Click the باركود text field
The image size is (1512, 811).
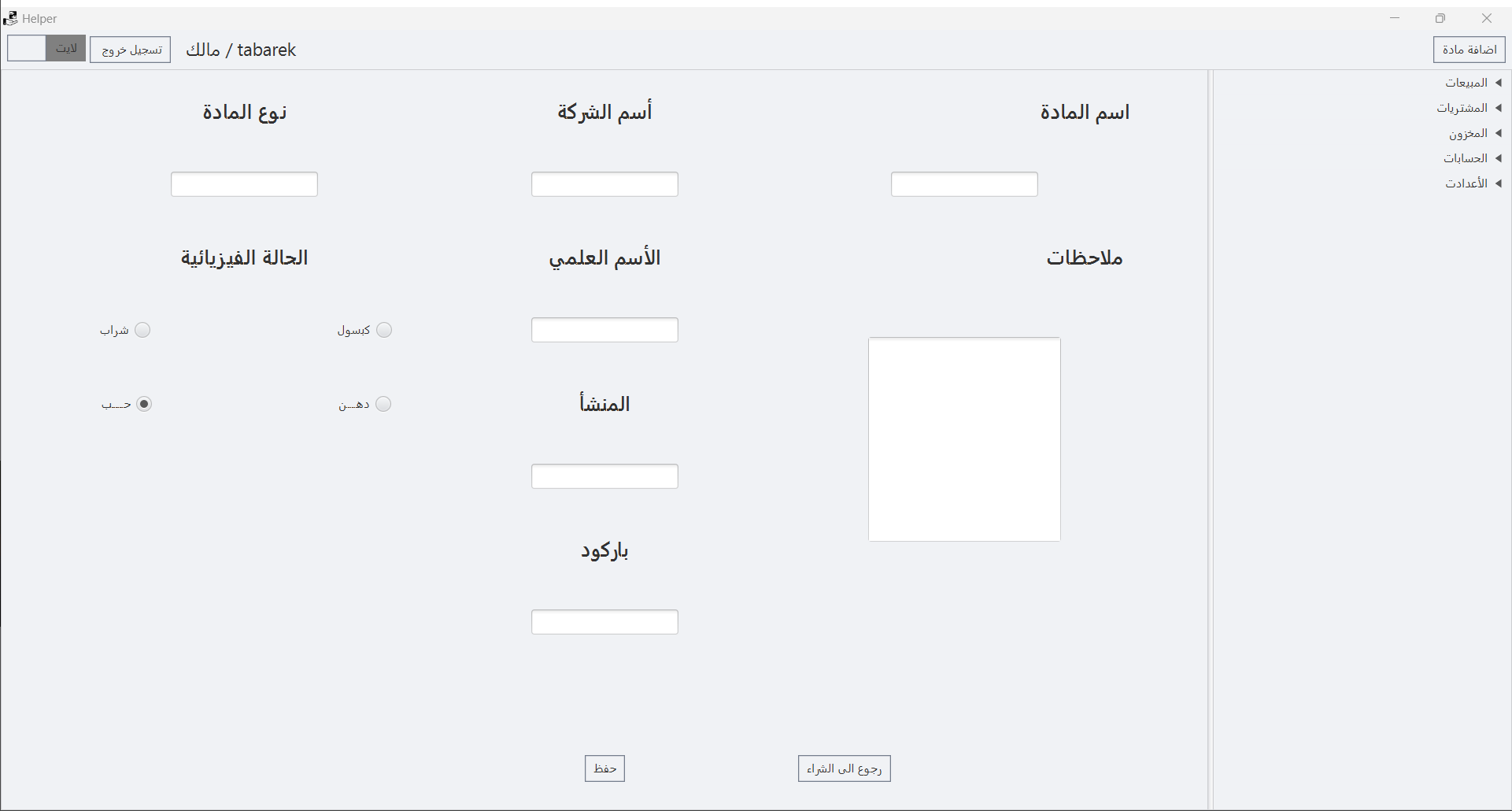[604, 622]
